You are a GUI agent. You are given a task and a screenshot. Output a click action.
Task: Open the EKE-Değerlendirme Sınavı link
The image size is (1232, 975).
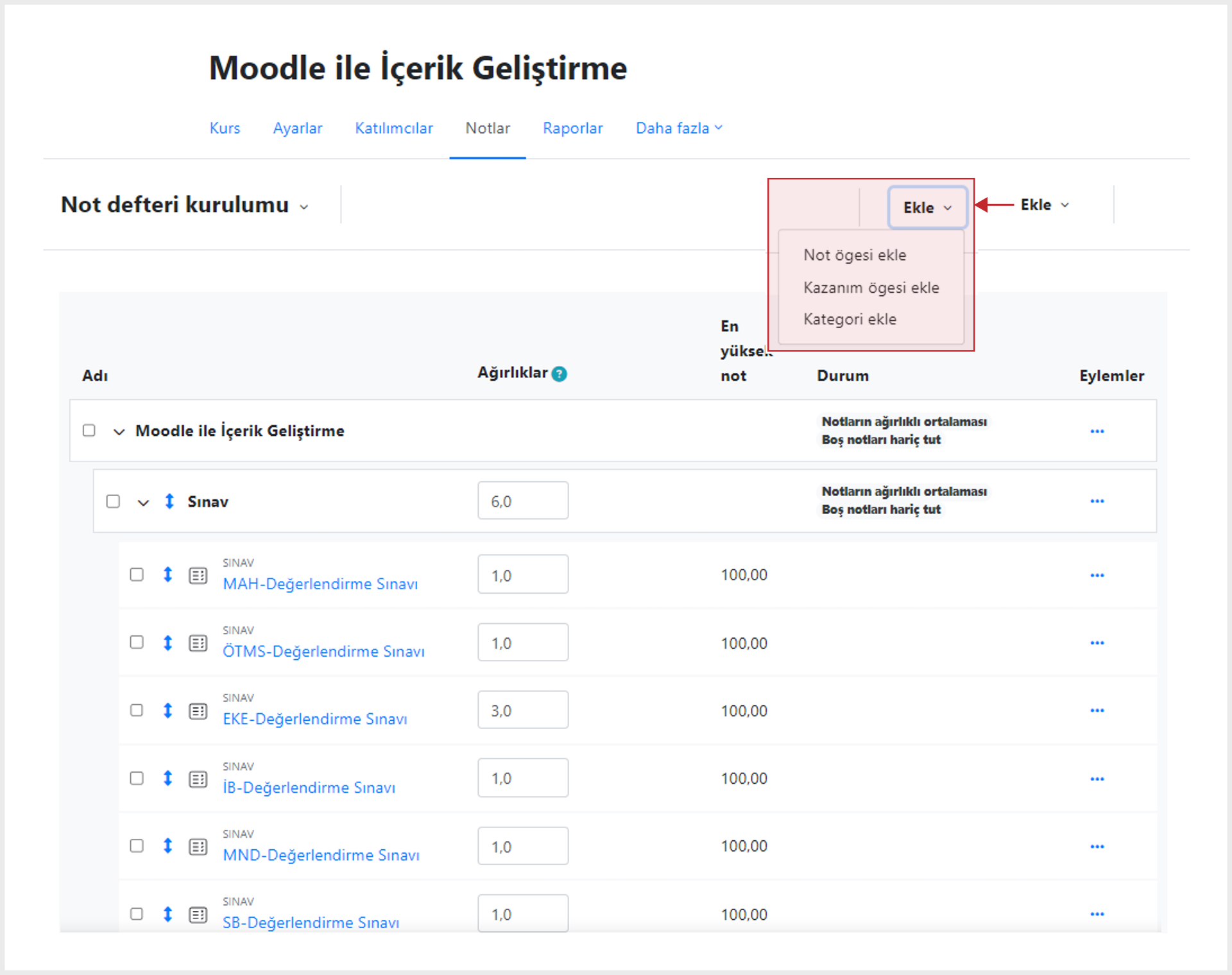315,720
